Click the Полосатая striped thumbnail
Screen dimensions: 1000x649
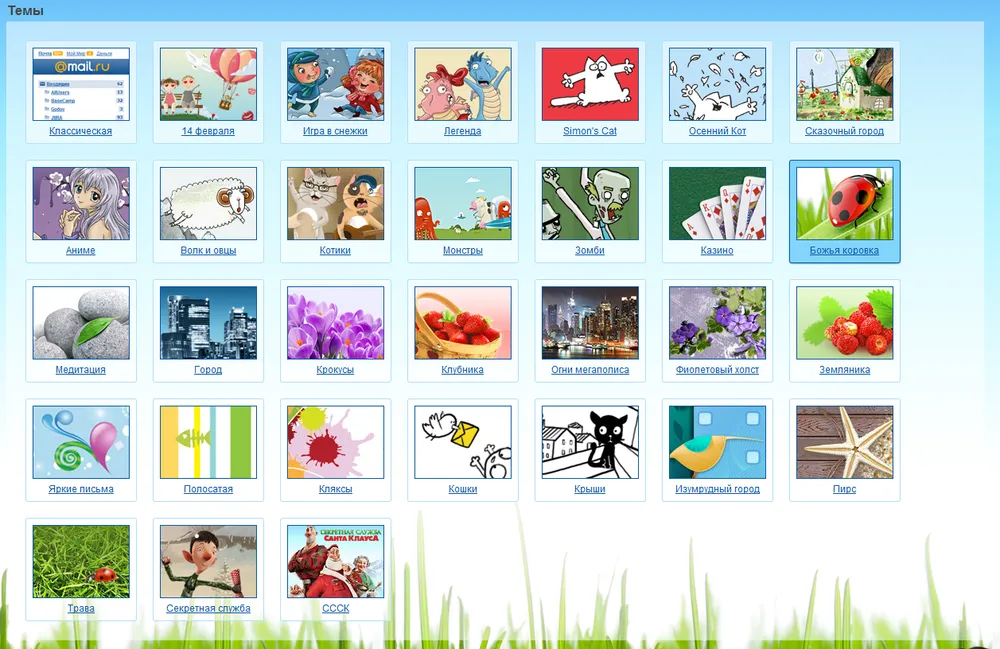point(209,442)
